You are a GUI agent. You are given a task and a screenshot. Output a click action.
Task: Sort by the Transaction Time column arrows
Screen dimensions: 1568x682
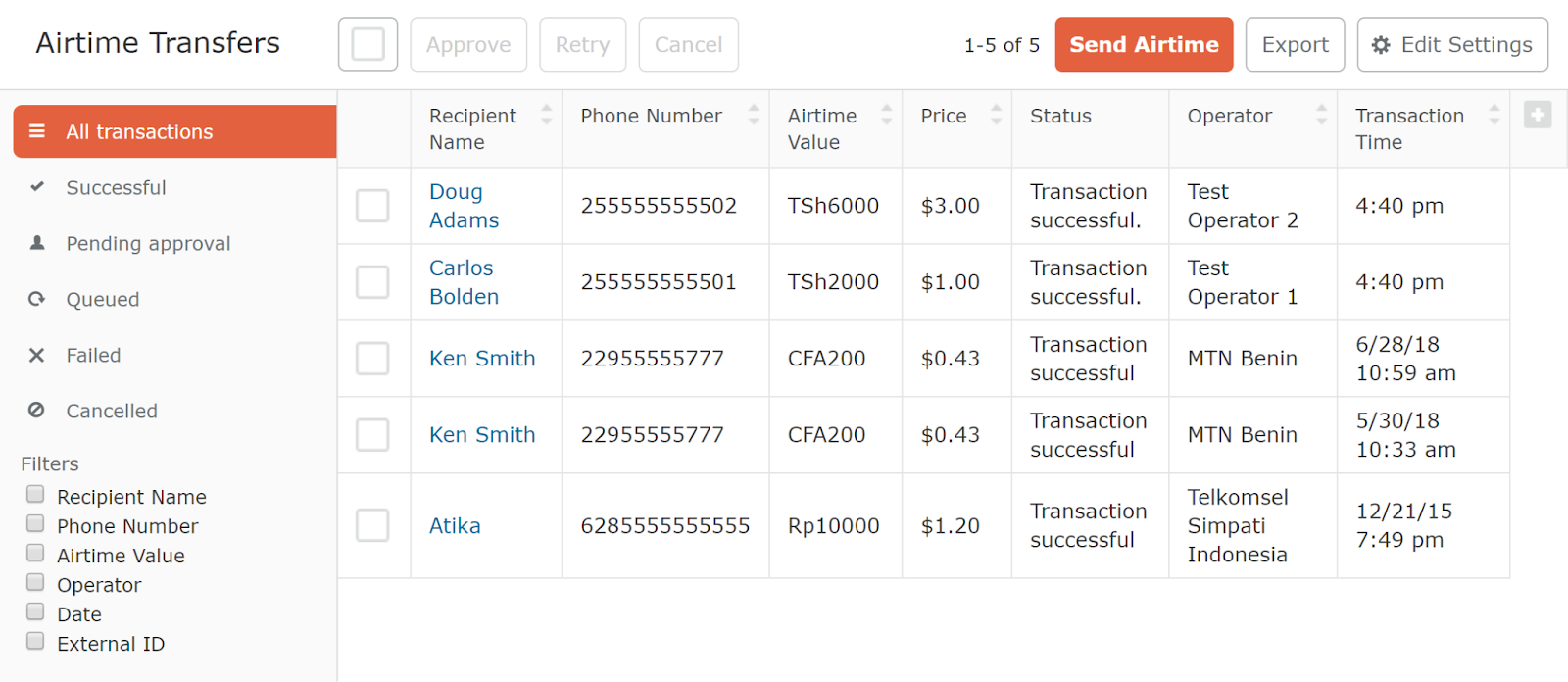pyautogui.click(x=1494, y=115)
